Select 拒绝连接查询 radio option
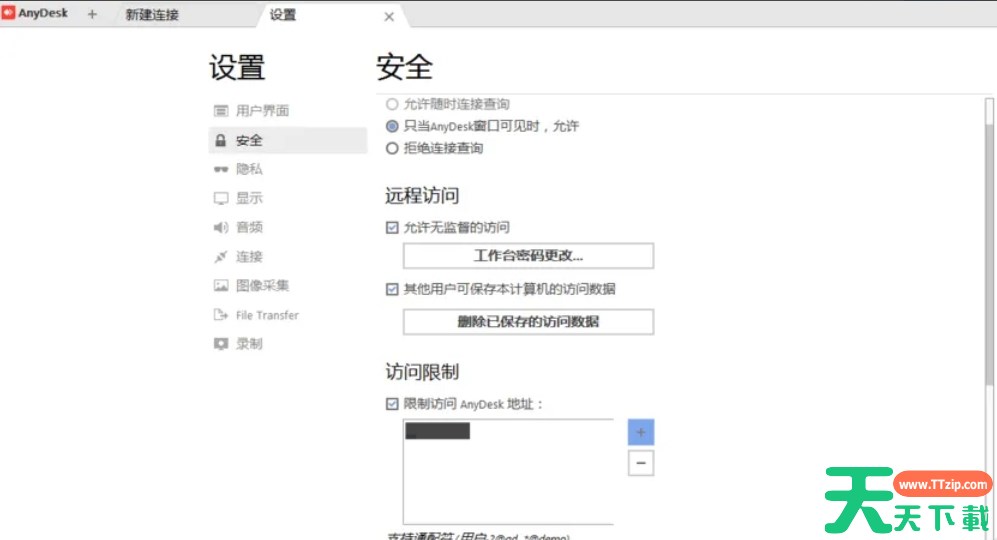The height and width of the screenshot is (540, 997). point(392,149)
